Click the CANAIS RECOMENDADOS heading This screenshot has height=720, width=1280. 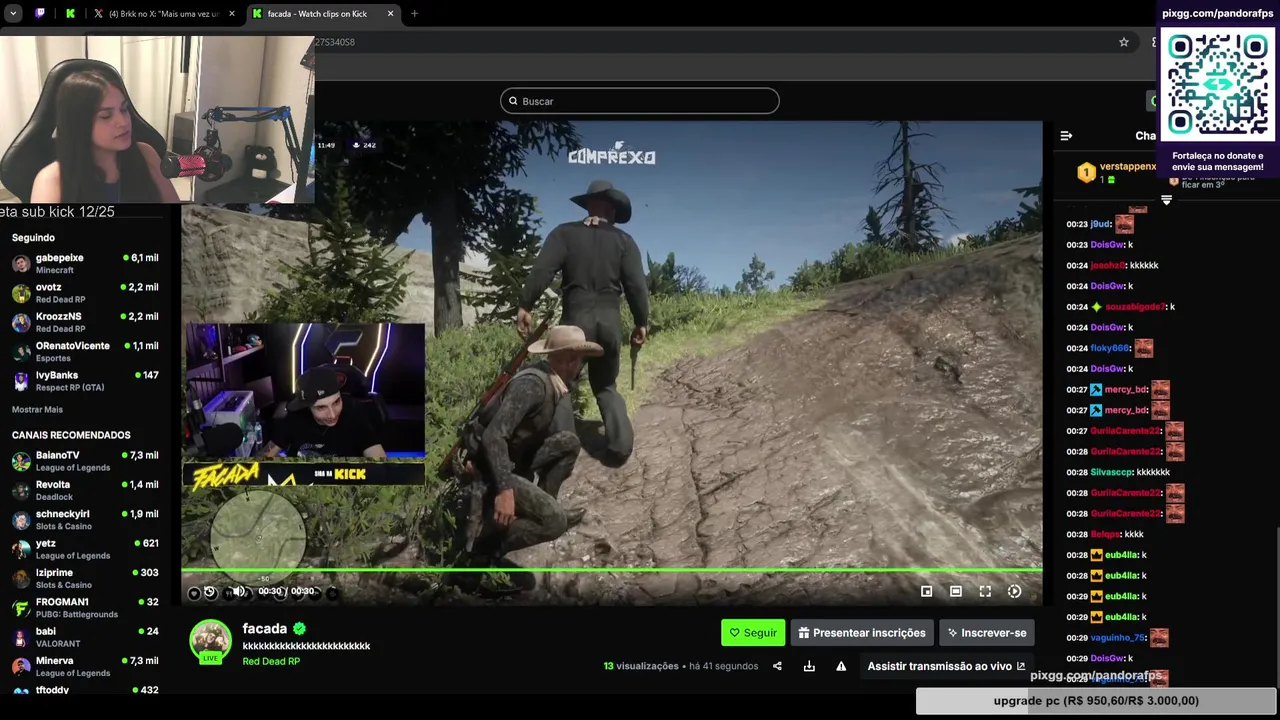tap(71, 435)
